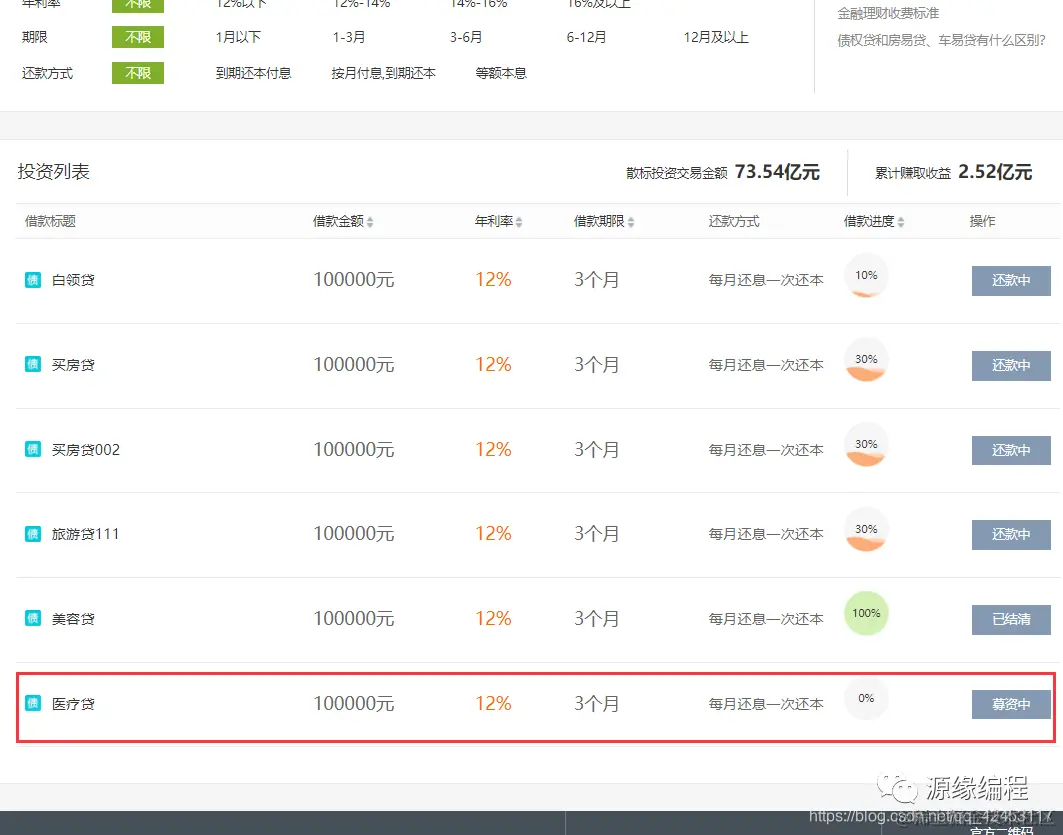The height and width of the screenshot is (835, 1063).
Task: Click the 投资列表 section heading
Action: [x=54, y=172]
